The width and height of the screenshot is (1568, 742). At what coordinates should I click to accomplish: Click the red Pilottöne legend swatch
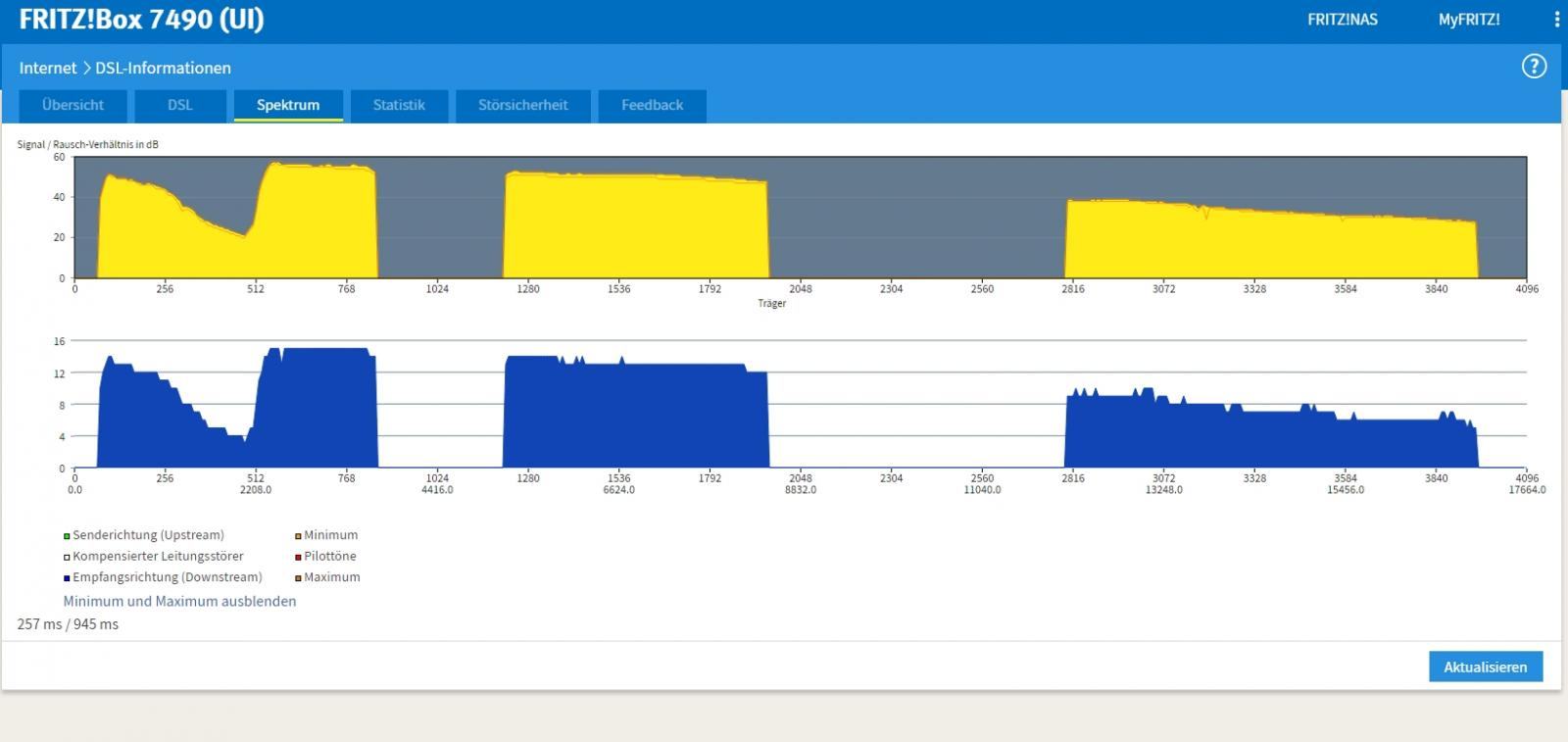(298, 557)
